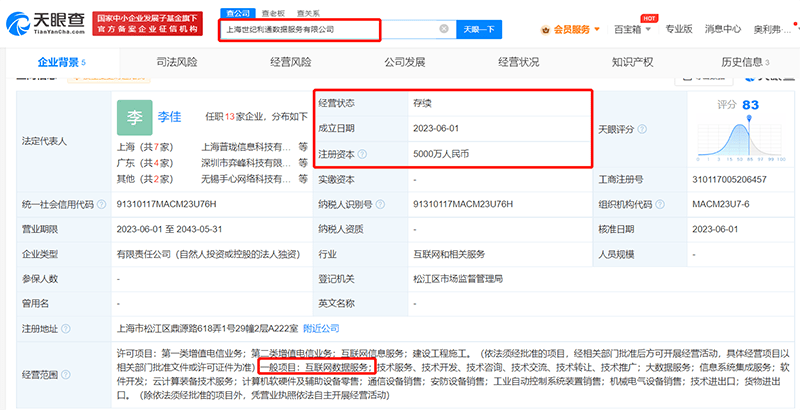This screenshot has width=800, height=410.
Task: Click the 5000万人民币 registered capital value
Action: pos(441,153)
